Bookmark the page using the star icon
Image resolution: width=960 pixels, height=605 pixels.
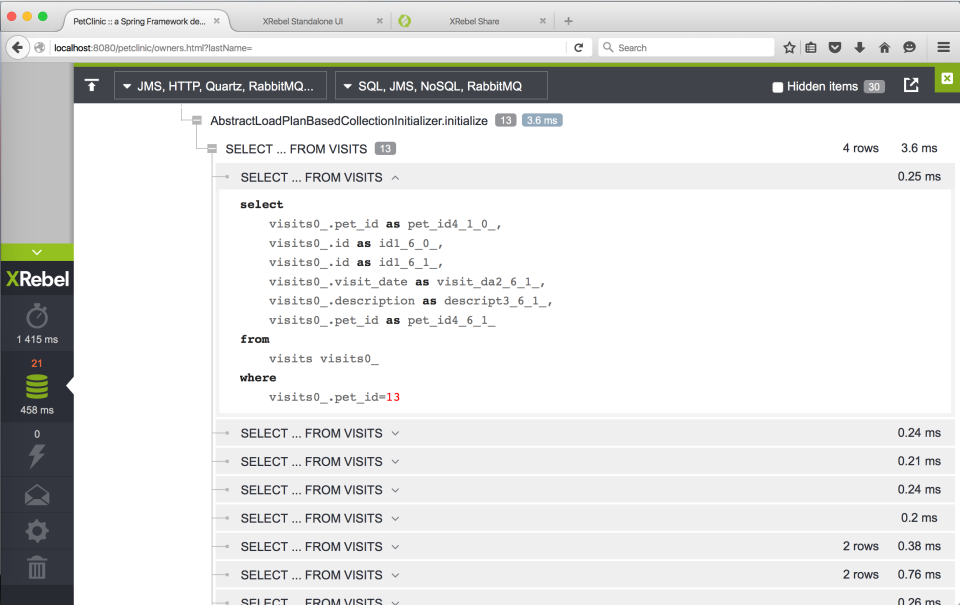pyautogui.click(x=788, y=47)
